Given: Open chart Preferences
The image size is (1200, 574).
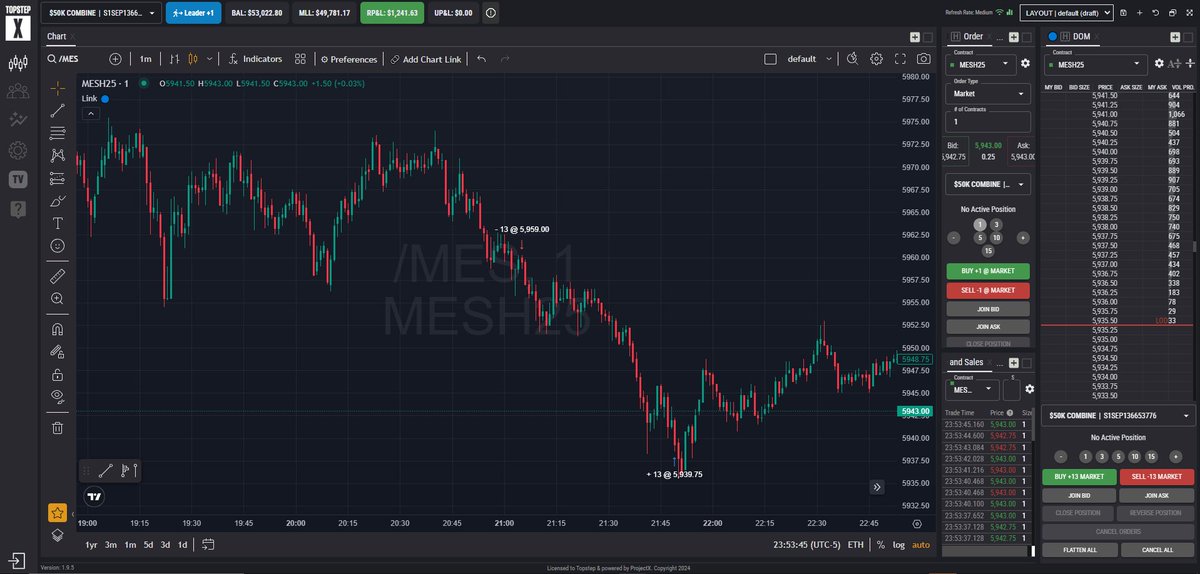Looking at the screenshot, I should click(x=349, y=59).
